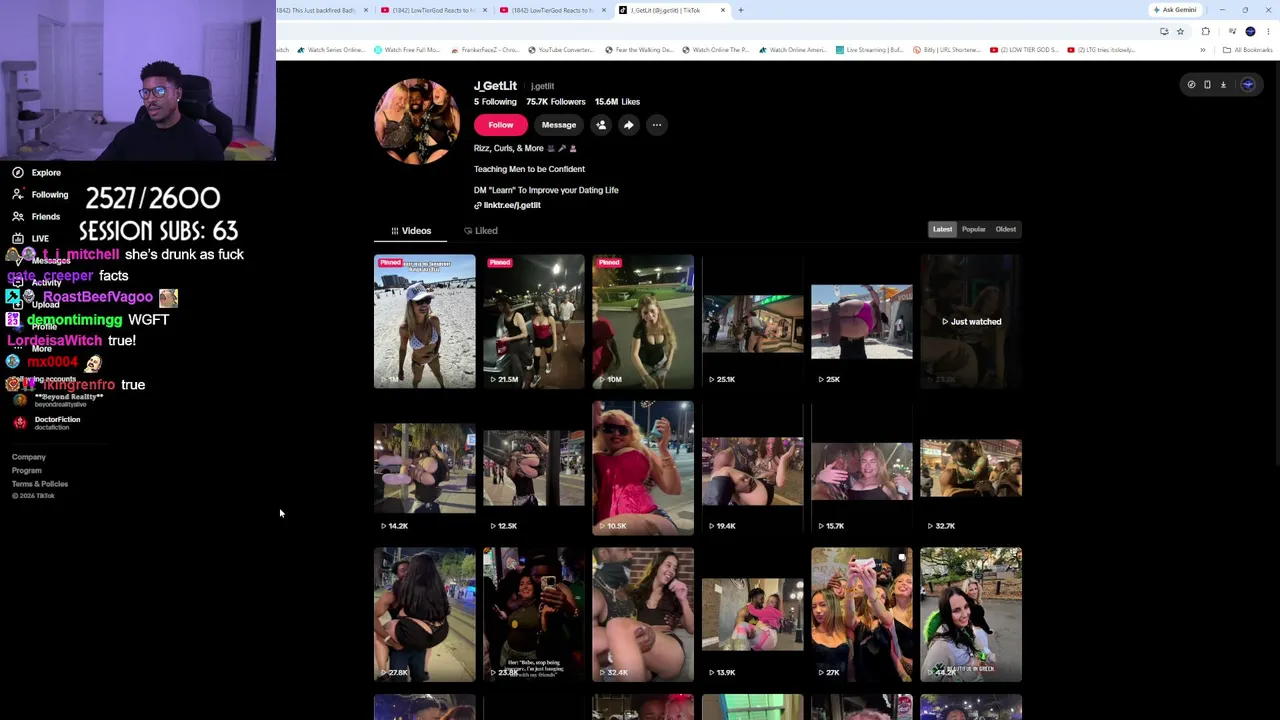Switch to the Videos tab

click(411, 231)
